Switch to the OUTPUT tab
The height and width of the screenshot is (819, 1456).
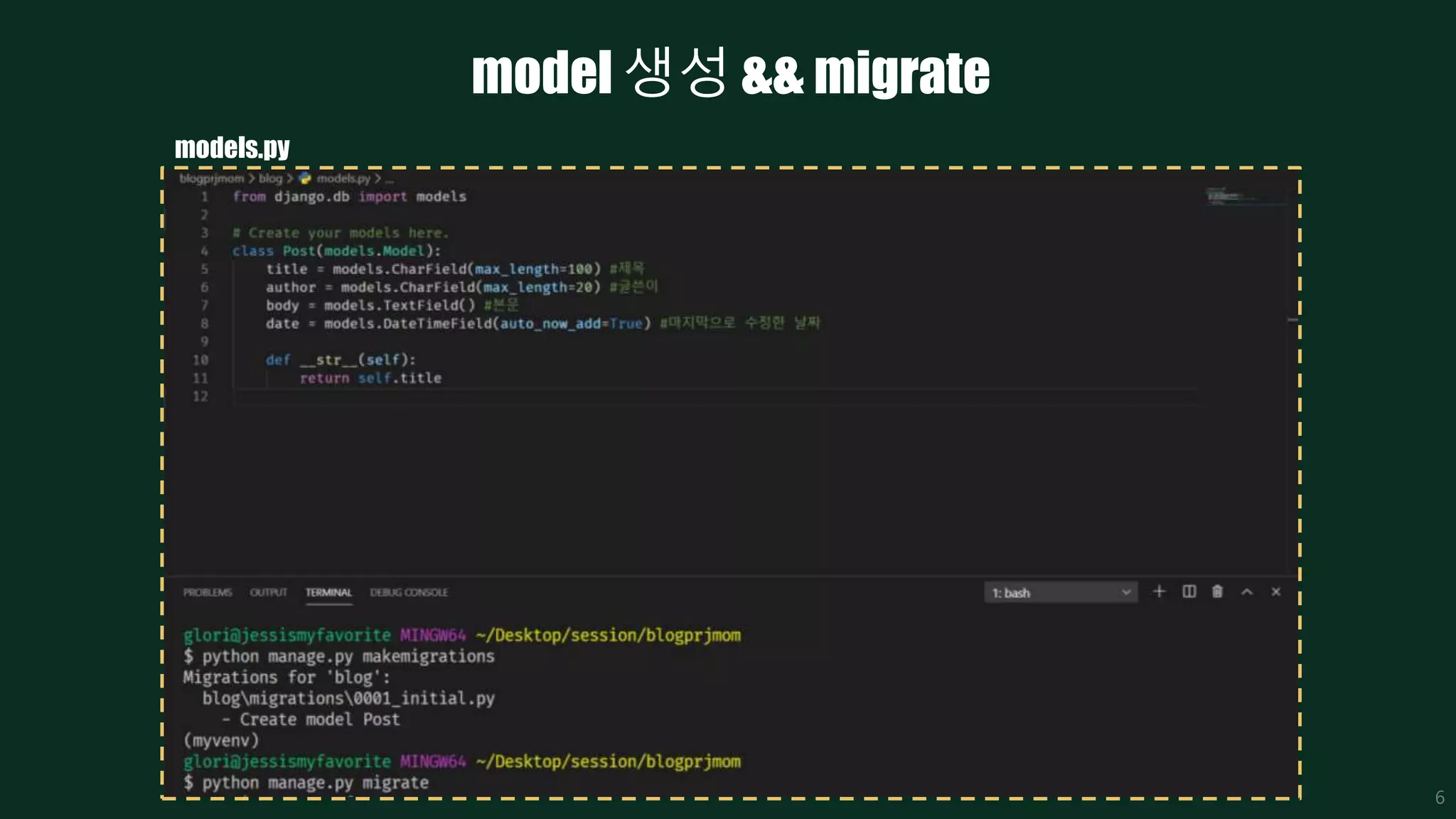268,592
